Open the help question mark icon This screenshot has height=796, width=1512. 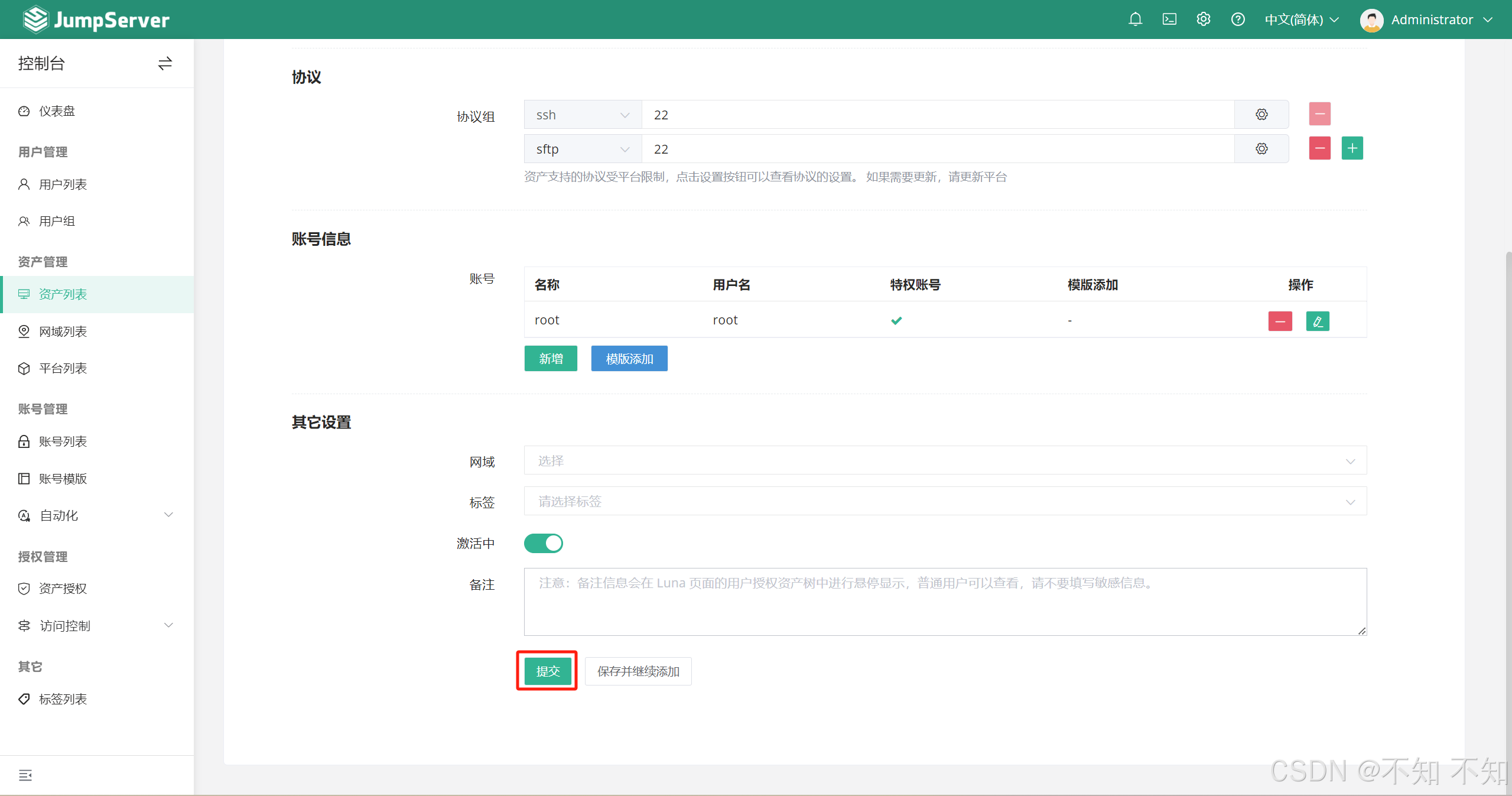pyautogui.click(x=1237, y=20)
